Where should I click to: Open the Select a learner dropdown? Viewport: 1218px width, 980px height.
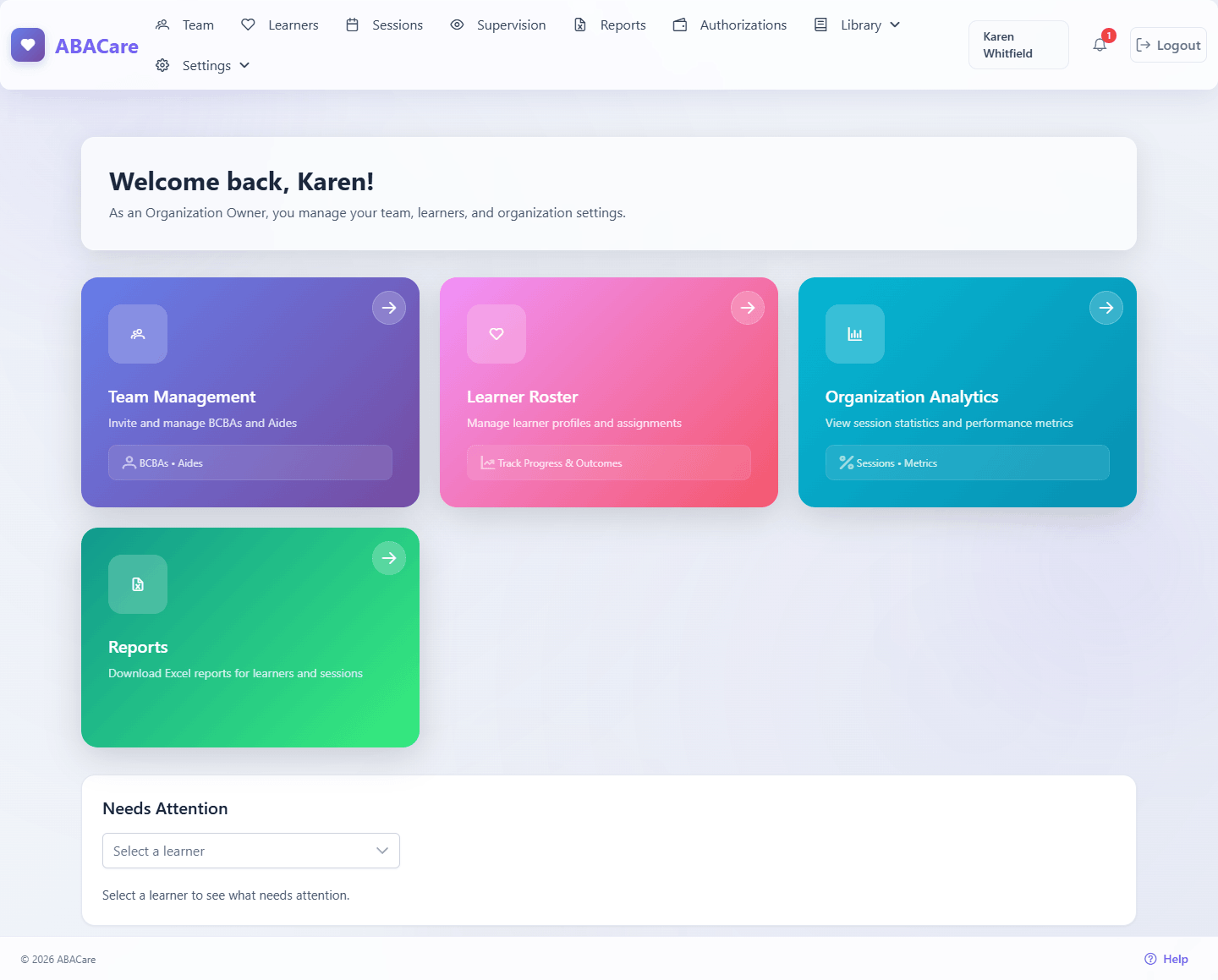(x=251, y=851)
